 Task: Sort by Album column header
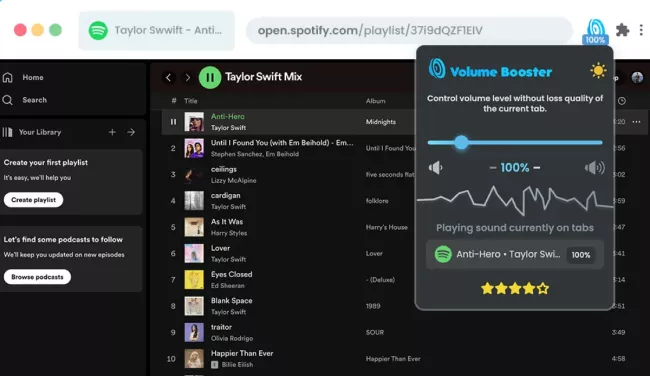point(376,101)
